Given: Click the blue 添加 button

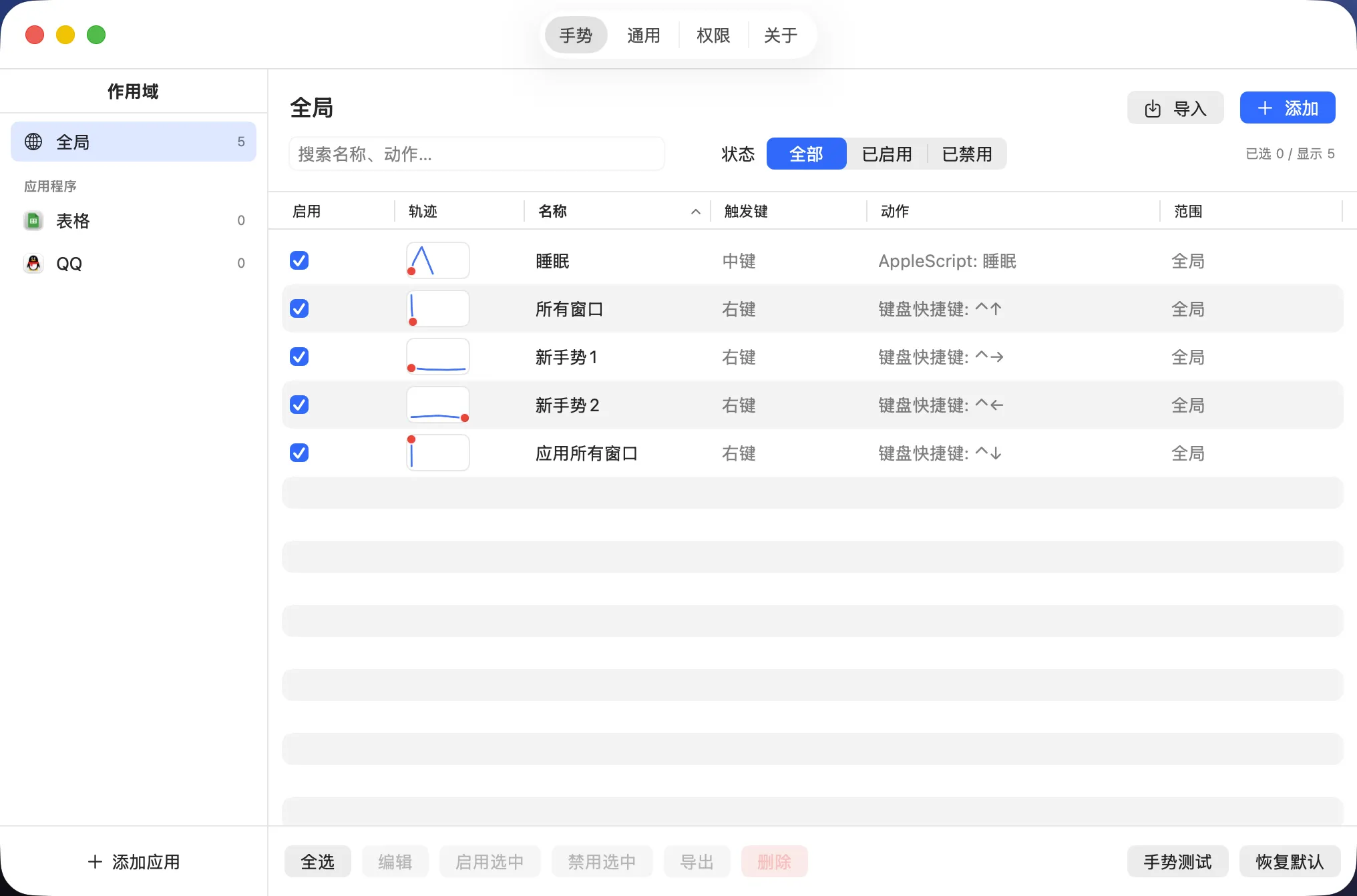Looking at the screenshot, I should point(1288,107).
